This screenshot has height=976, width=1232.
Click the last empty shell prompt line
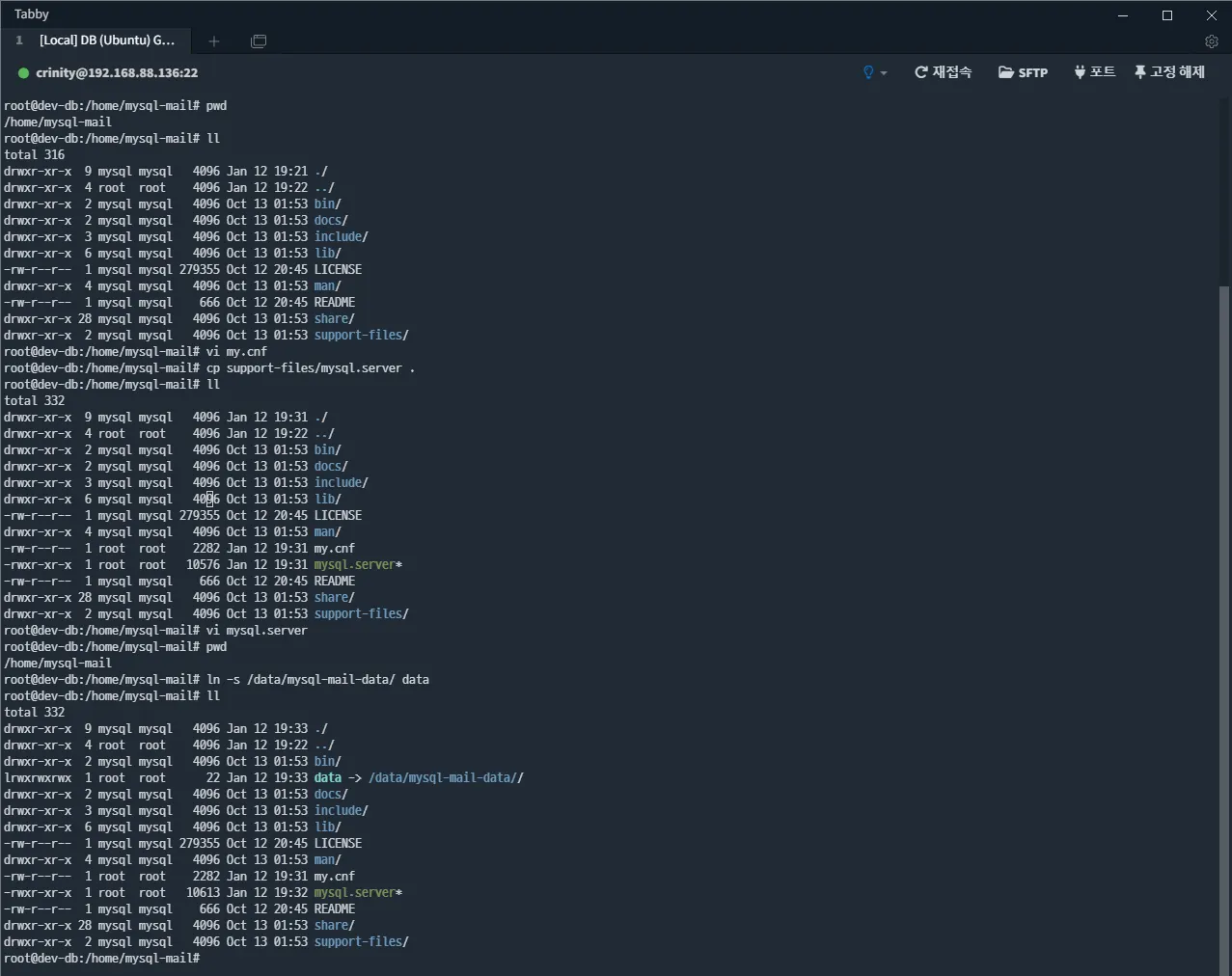[x=101, y=958]
